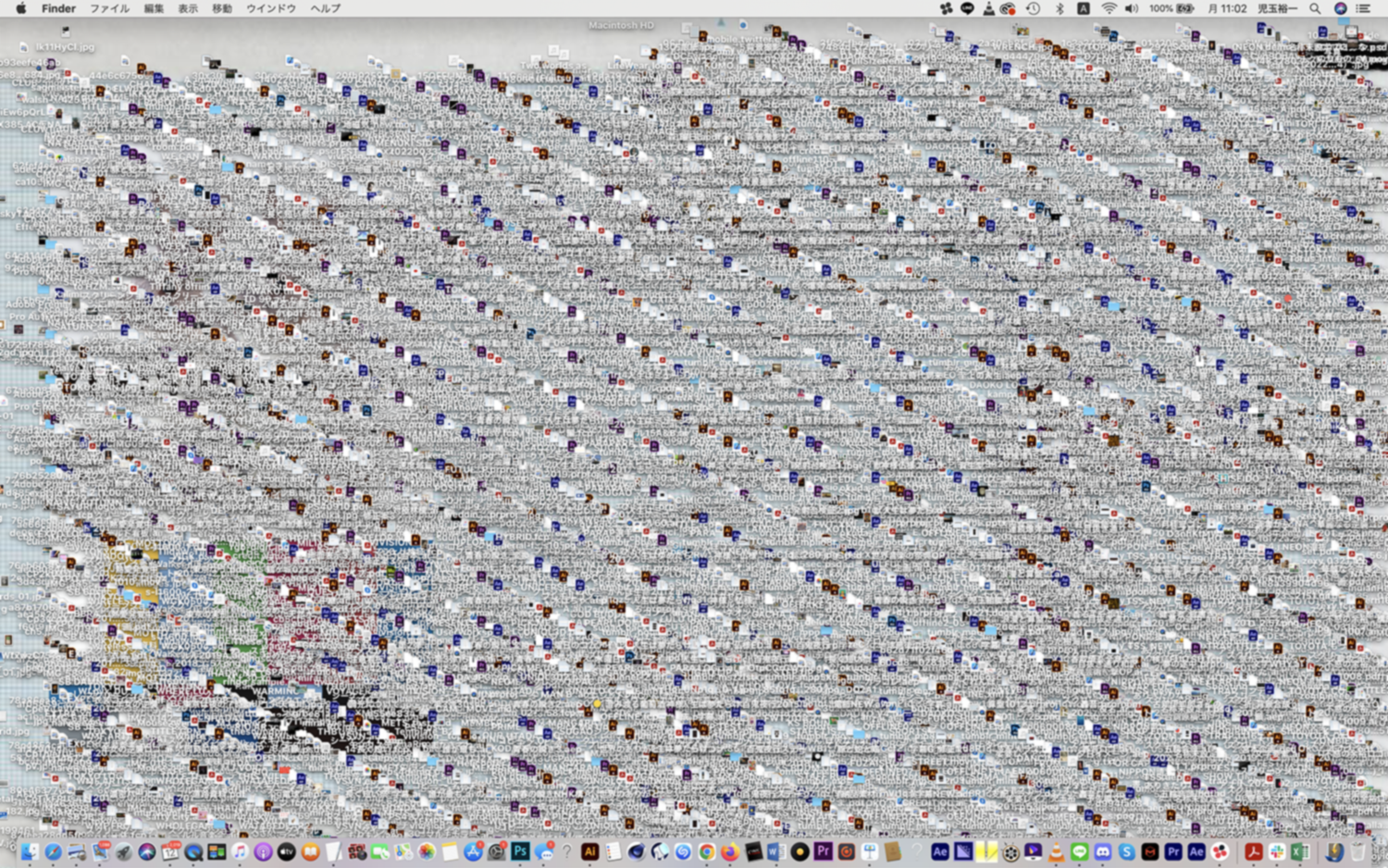Open Books app in the Dock
The height and width of the screenshot is (868, 1388).
tap(310, 851)
